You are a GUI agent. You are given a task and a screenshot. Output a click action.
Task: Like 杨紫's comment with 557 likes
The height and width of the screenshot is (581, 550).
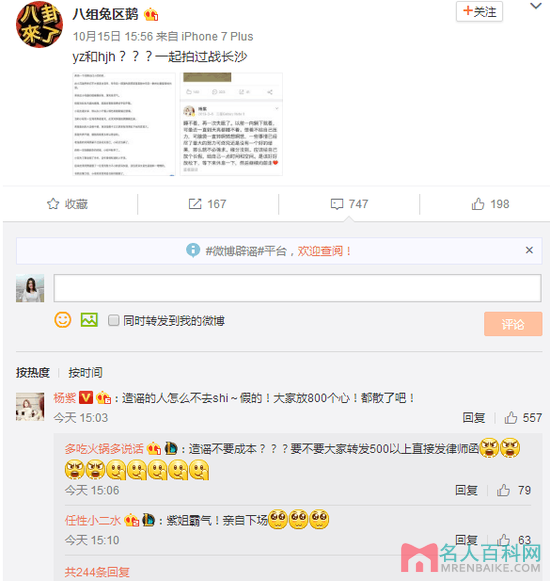pyautogui.click(x=511, y=418)
